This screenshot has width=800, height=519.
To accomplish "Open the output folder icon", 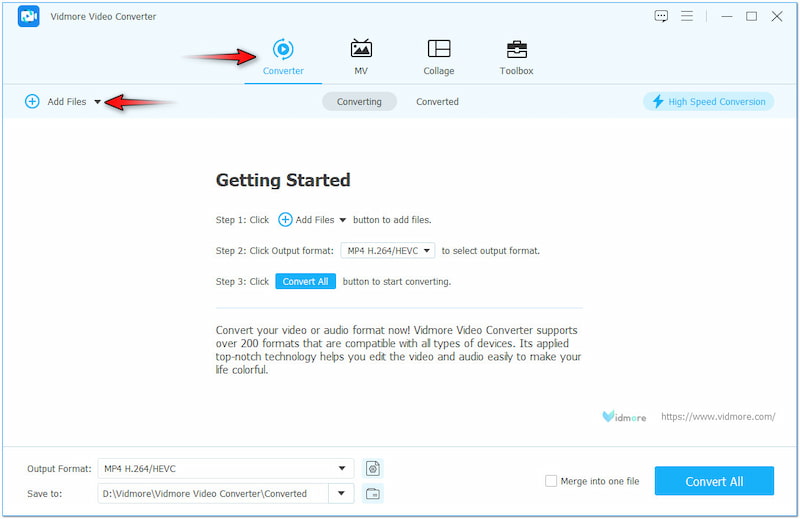I will pos(373,493).
